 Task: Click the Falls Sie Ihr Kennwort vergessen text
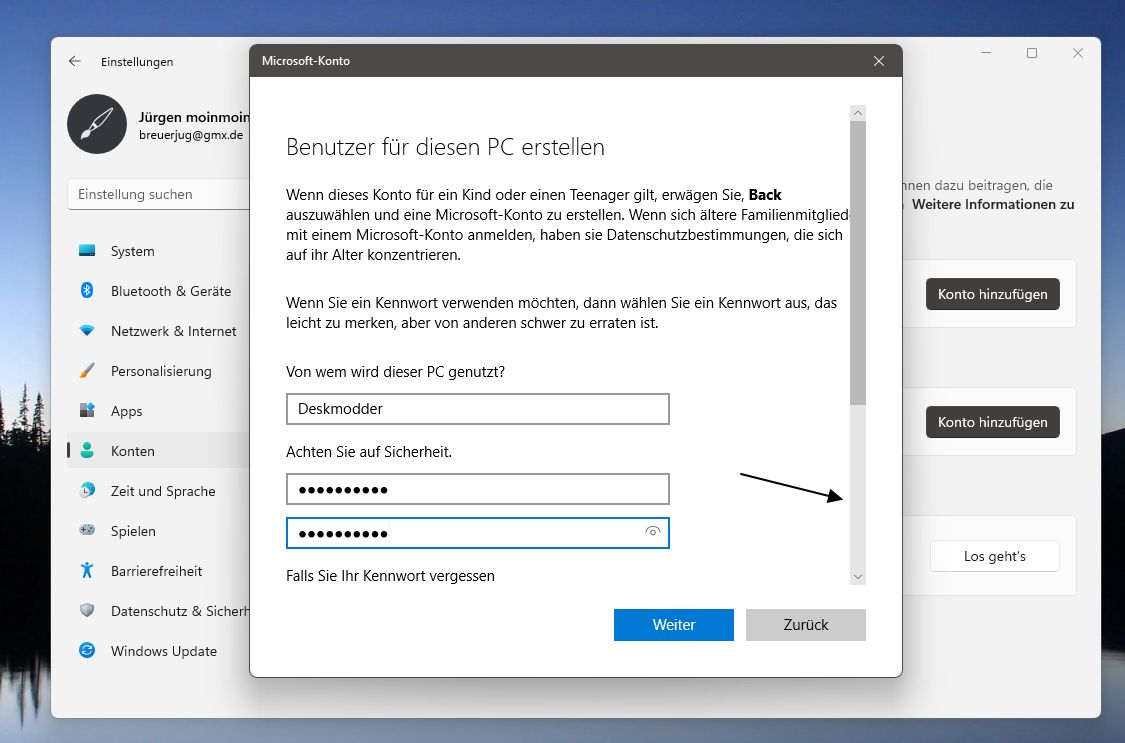pos(390,576)
